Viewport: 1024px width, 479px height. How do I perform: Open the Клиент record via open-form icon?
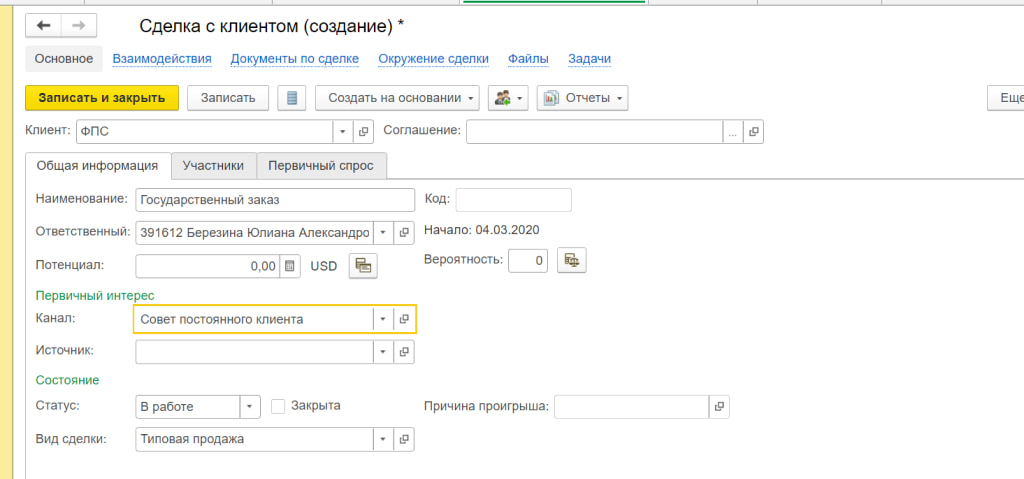pyautogui.click(x=364, y=131)
